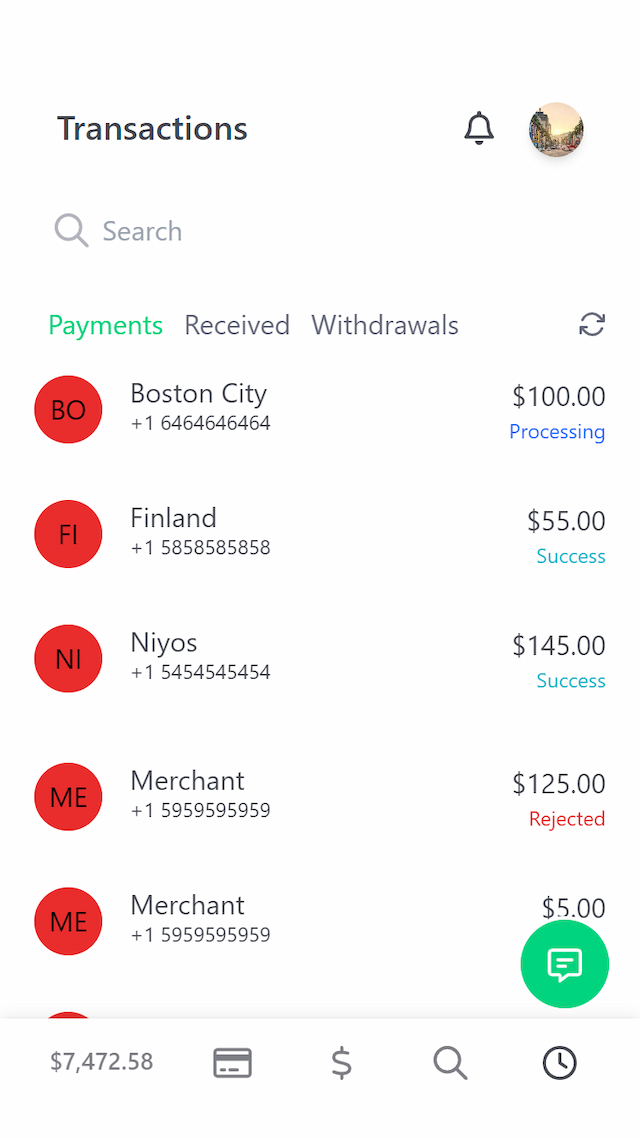Select the clock history icon
This screenshot has width=640, height=1138.
click(559, 1062)
